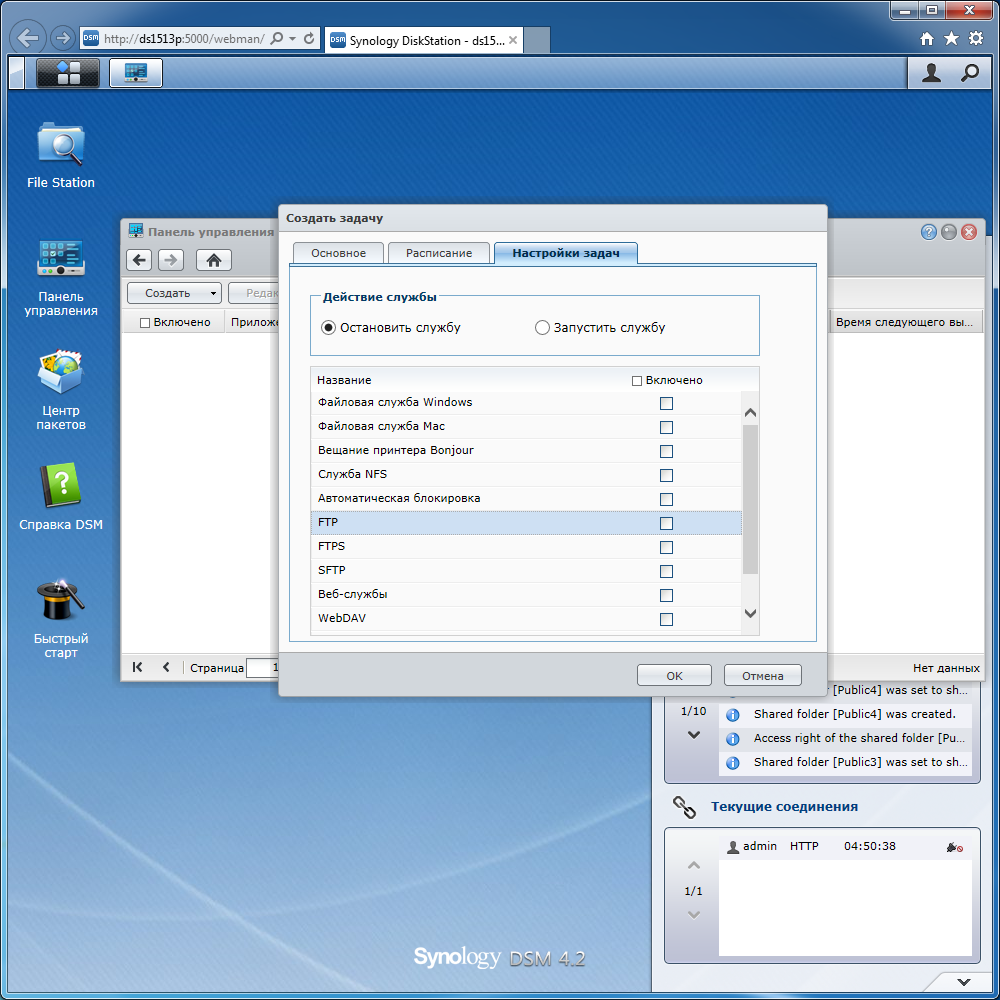Open the user account icon in taskbar
Image resolution: width=1000 pixels, height=1000 pixels.
931,73
